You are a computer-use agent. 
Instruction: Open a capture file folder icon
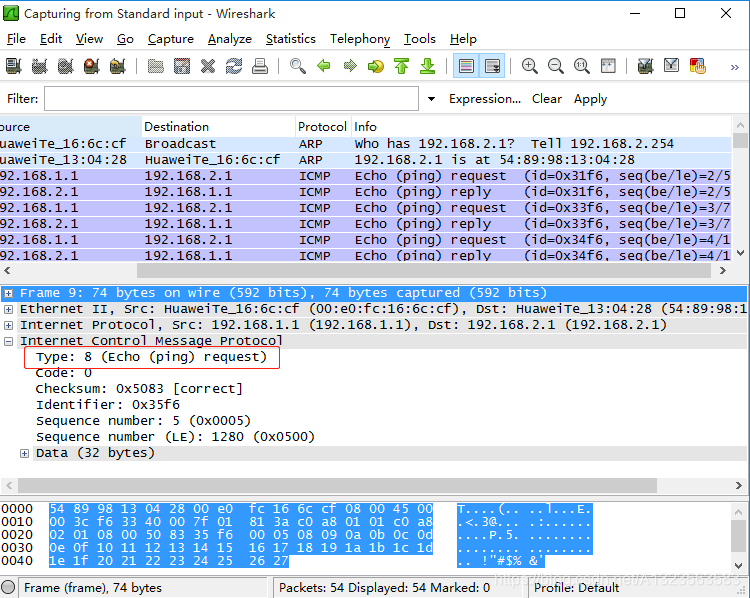pos(155,66)
